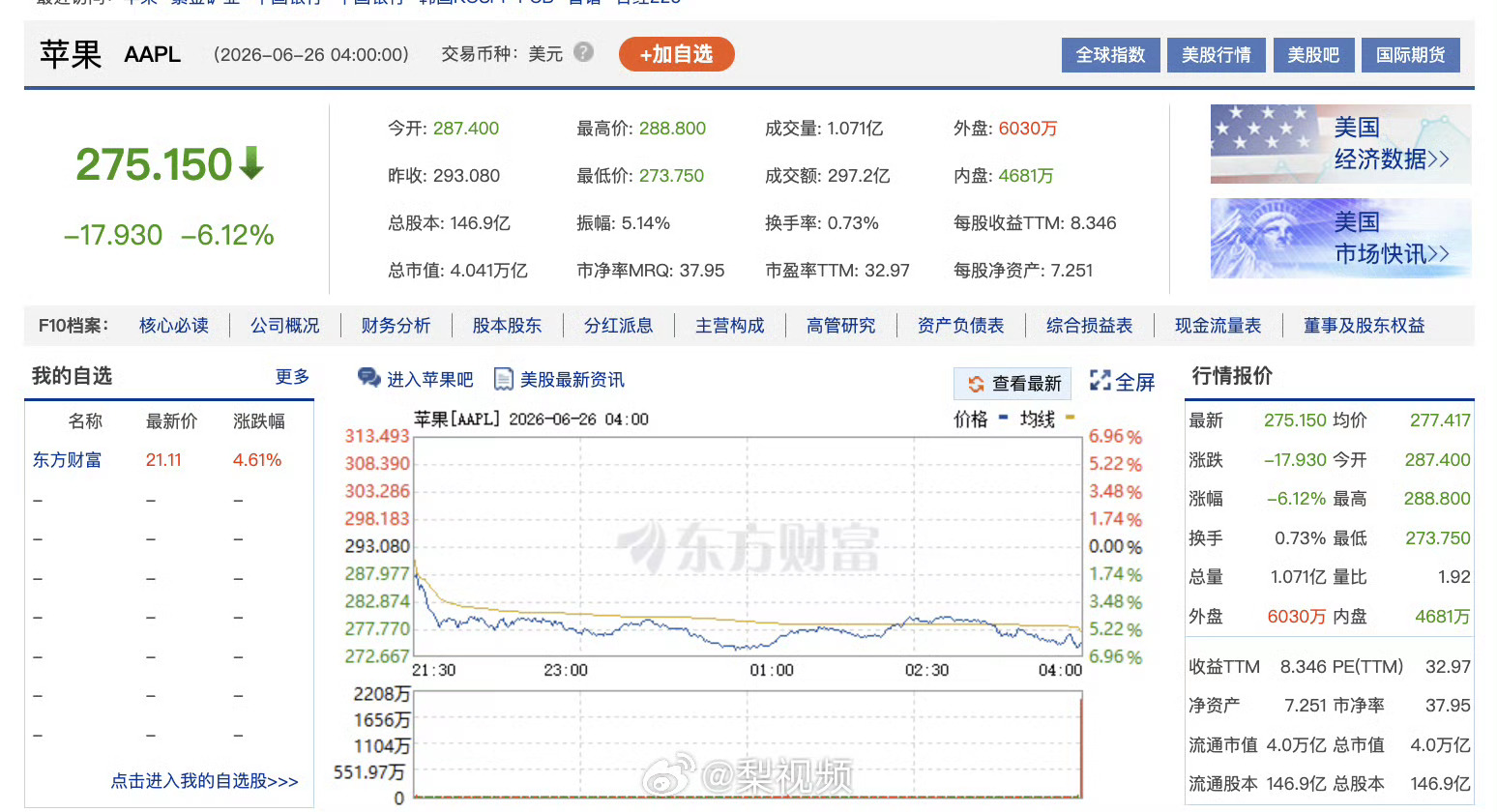Image resolution: width=1497 pixels, height=812 pixels.
Task: Open the 主营构成 F10 tab
Action: pos(730,326)
